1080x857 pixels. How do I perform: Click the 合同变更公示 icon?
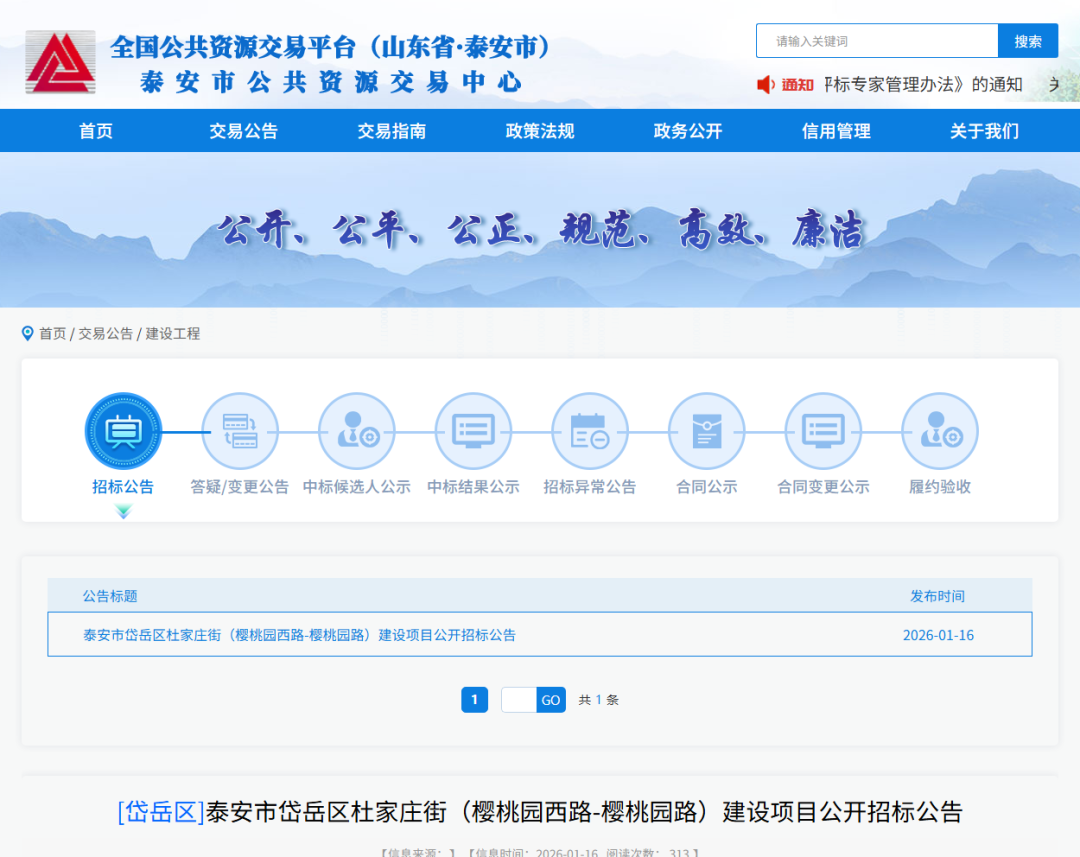click(x=823, y=431)
